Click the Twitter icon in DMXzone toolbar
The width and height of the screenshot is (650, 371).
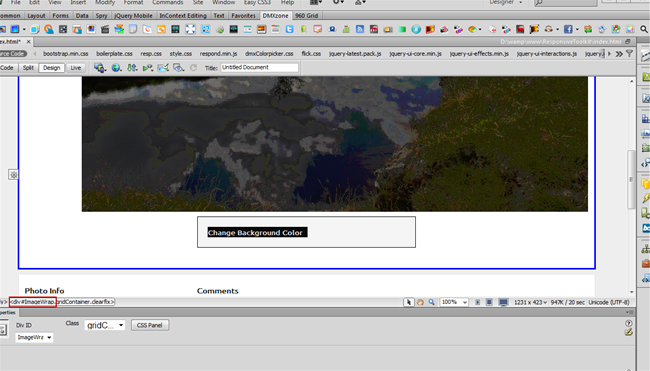(x=289, y=29)
